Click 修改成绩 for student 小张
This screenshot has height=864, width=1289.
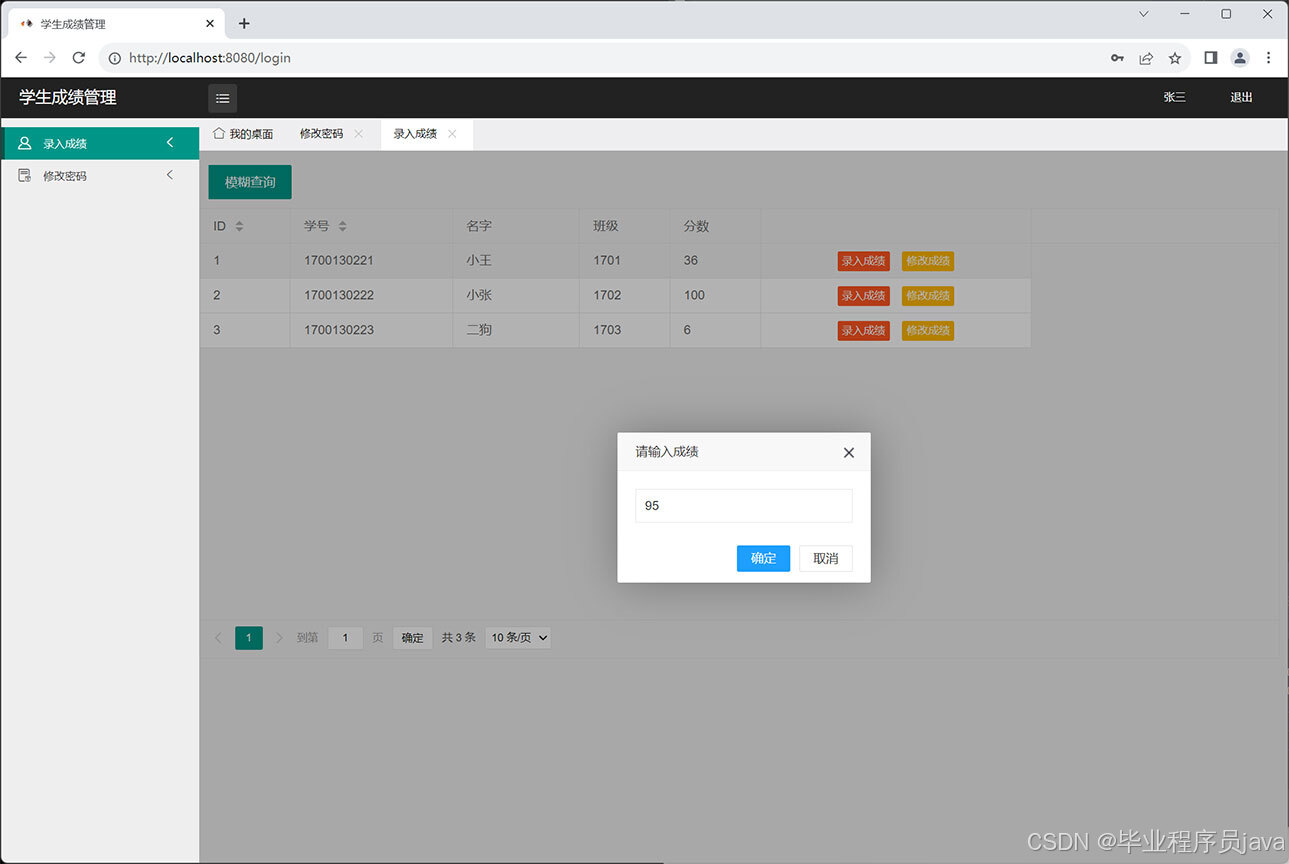[928, 296]
